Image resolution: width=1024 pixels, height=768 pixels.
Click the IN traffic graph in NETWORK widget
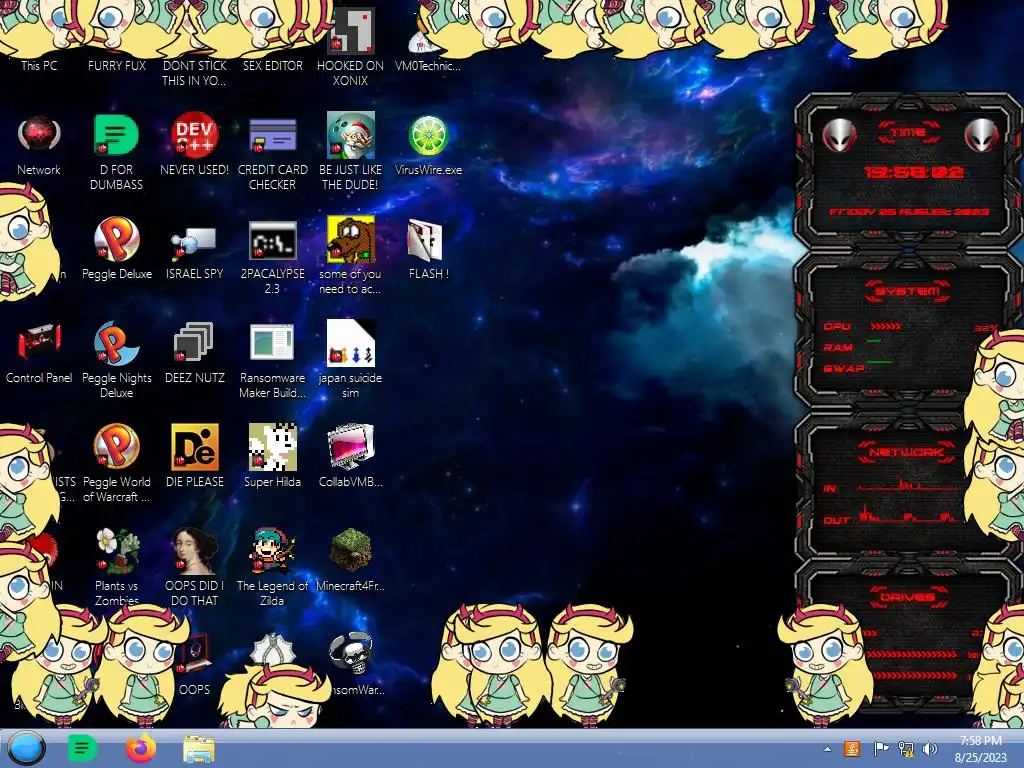[x=908, y=485]
